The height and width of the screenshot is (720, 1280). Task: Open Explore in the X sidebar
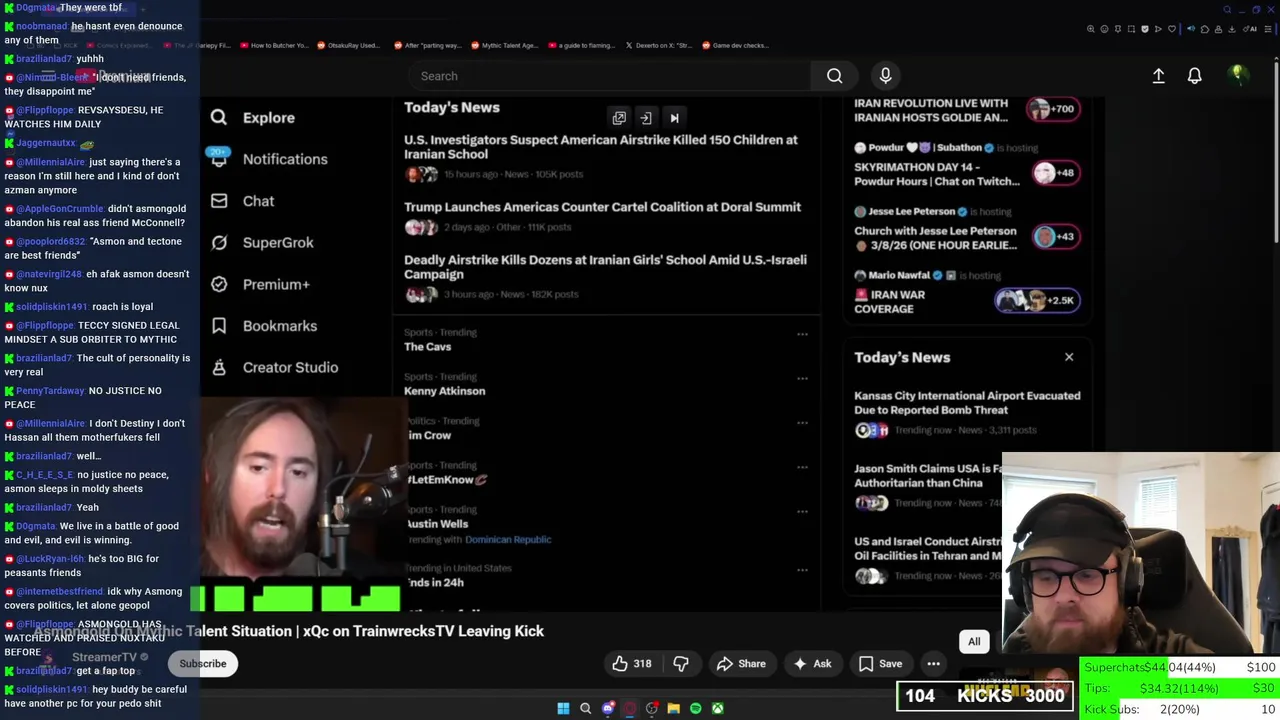pos(253,118)
